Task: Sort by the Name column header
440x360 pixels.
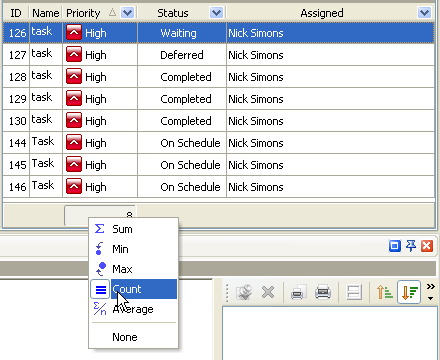Action: 46,13
